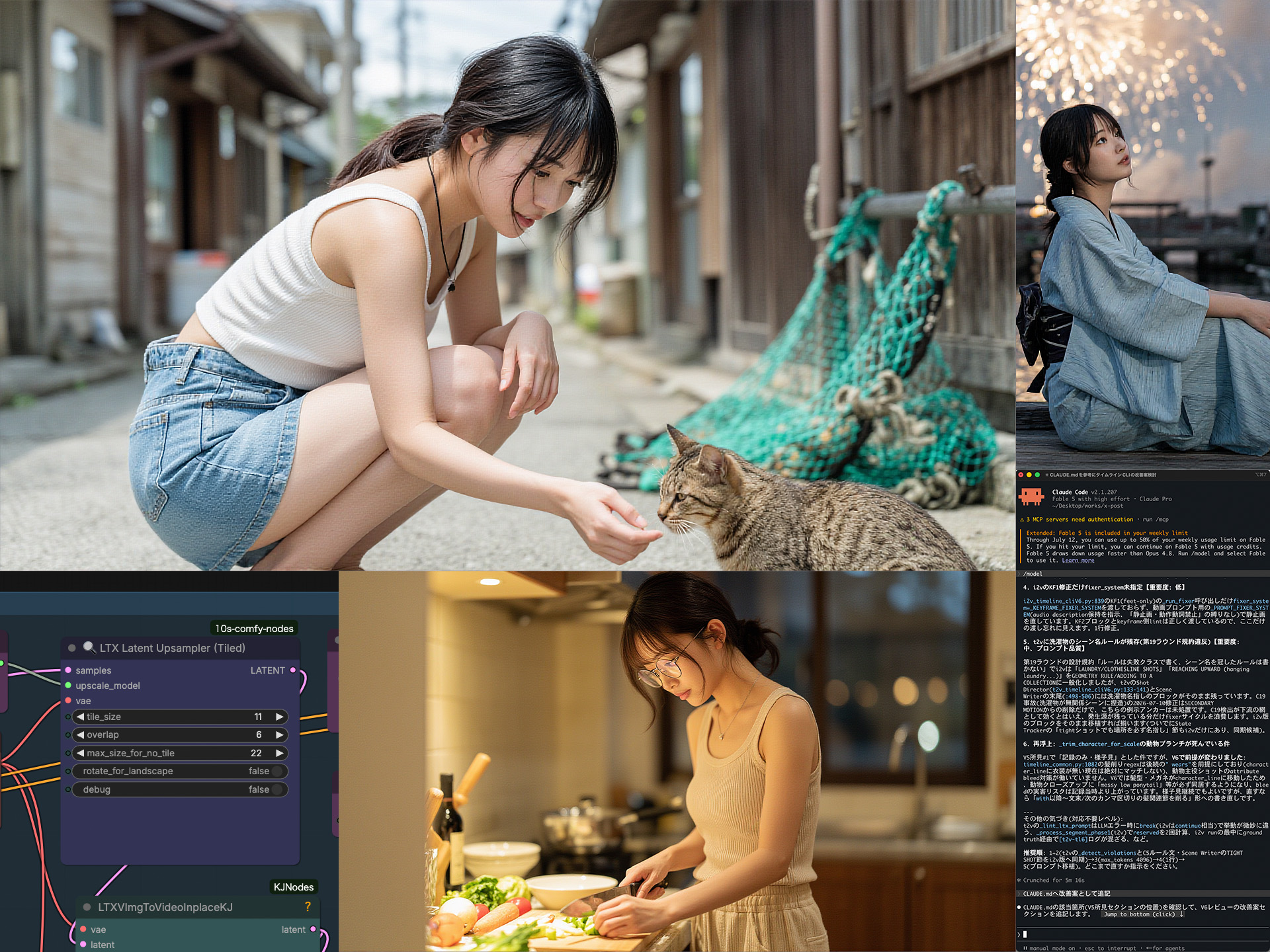Open the woman petting cat photo

tap(507, 285)
